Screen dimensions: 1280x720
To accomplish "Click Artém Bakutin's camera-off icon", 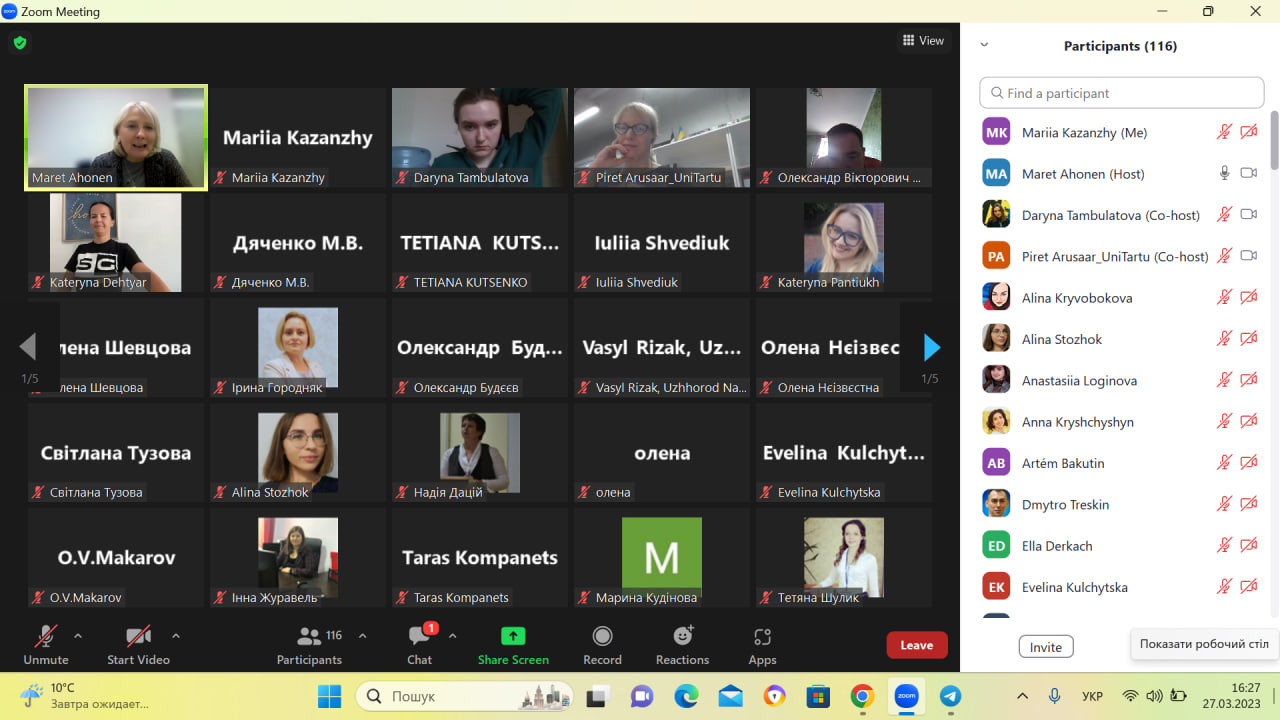I will pos(1248,463).
